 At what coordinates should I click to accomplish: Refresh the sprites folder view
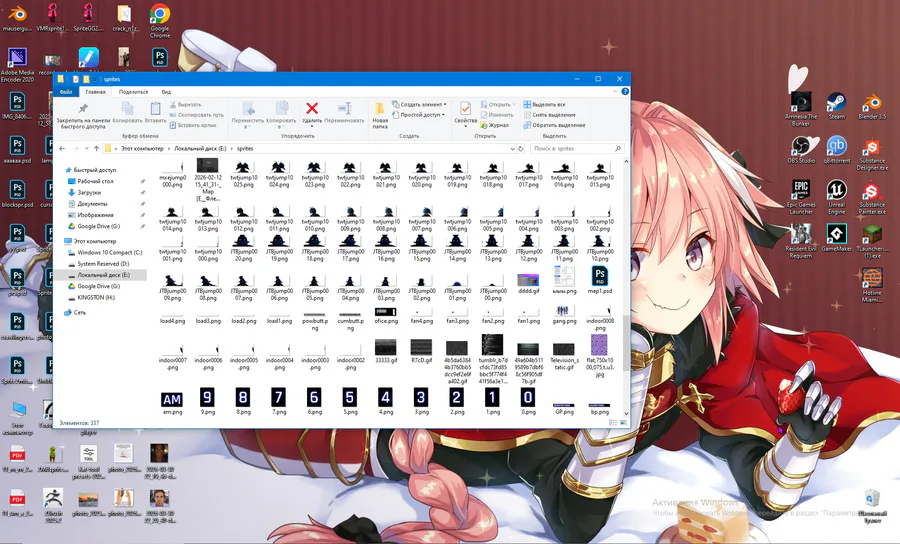[x=521, y=149]
